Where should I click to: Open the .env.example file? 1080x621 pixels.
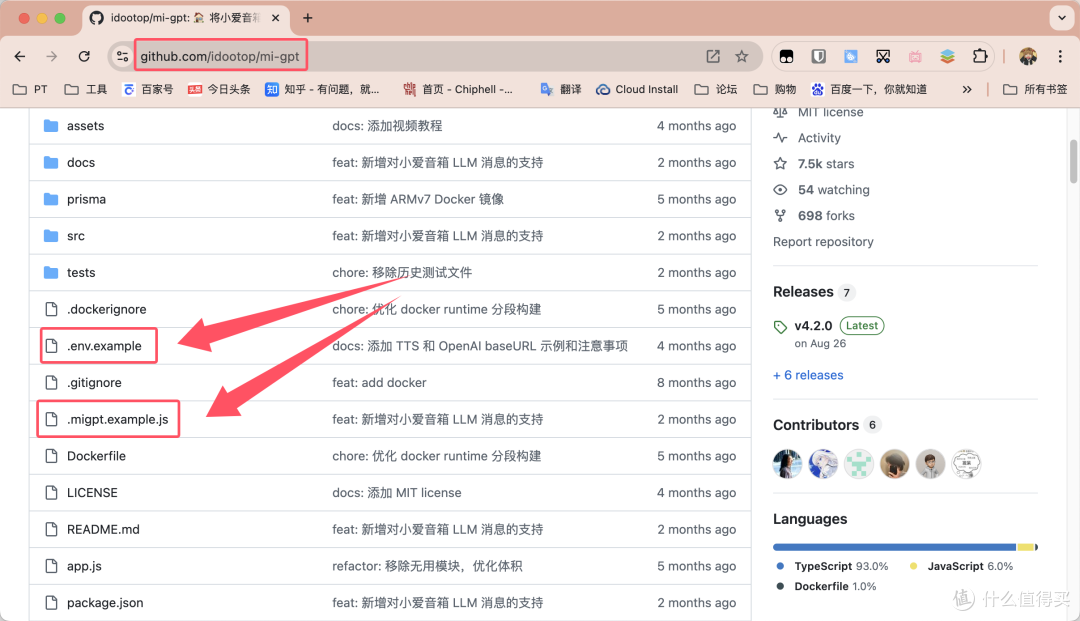pyautogui.click(x=104, y=346)
